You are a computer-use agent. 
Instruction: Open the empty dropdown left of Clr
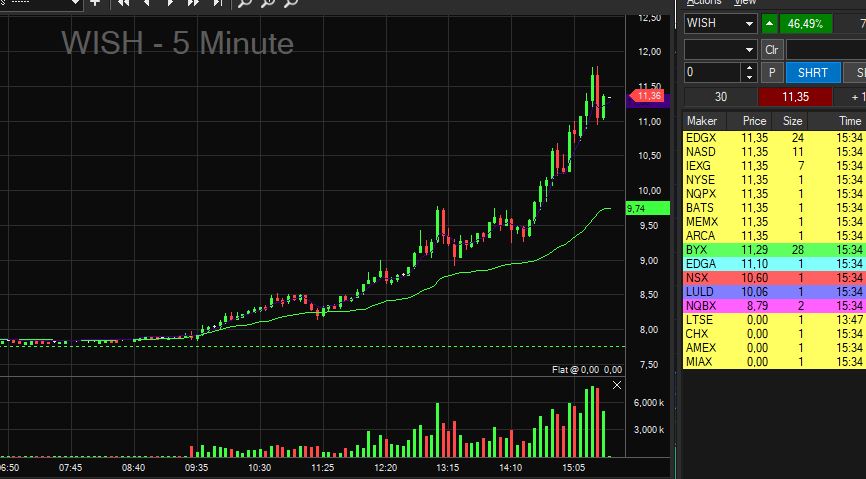coord(749,50)
